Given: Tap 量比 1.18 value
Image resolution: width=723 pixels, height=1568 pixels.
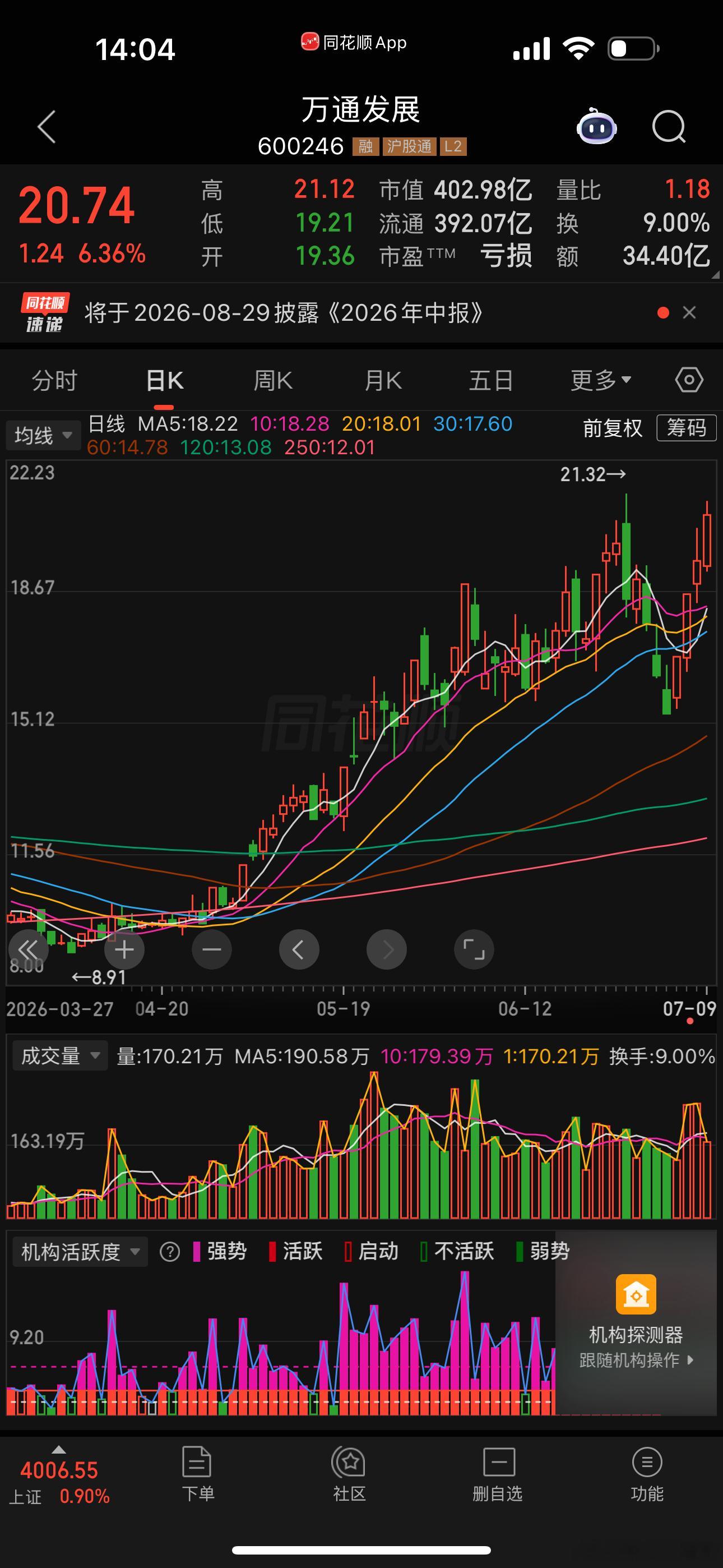Looking at the screenshot, I should (687, 190).
